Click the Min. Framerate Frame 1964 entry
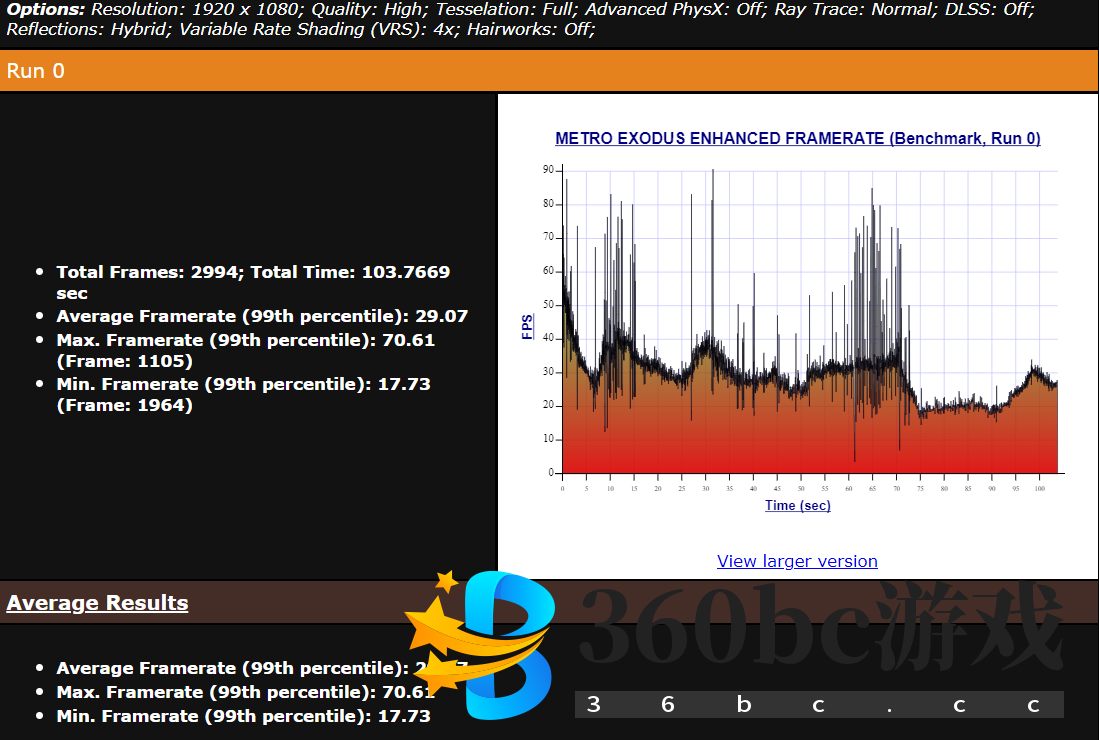Viewport: 1099px width, 740px height. [243, 394]
